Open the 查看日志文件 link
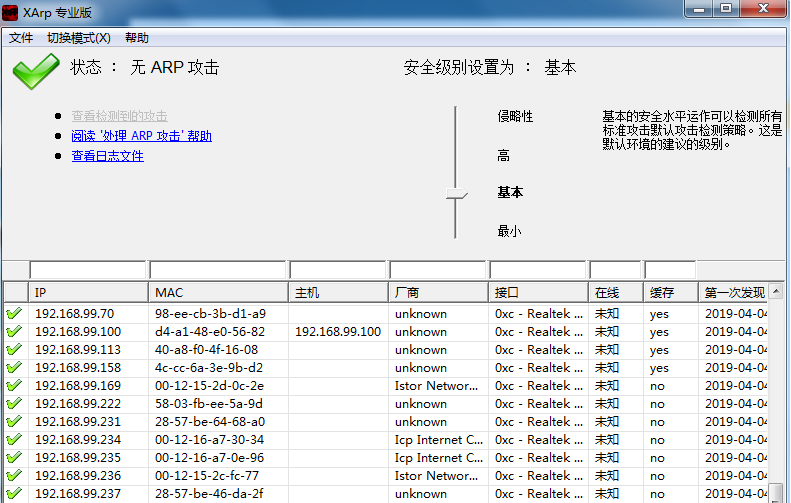Viewport: 791px width, 503px height. [x=107, y=156]
